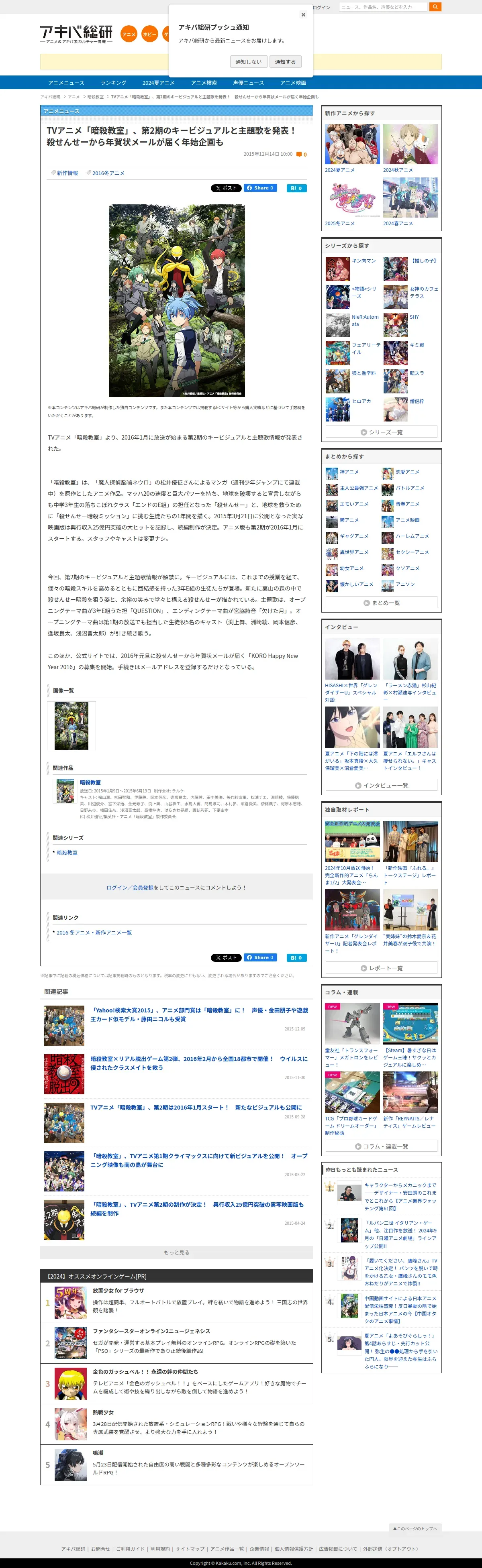Open ランキング in nav bar
The width and height of the screenshot is (482, 1568).
[x=113, y=83]
